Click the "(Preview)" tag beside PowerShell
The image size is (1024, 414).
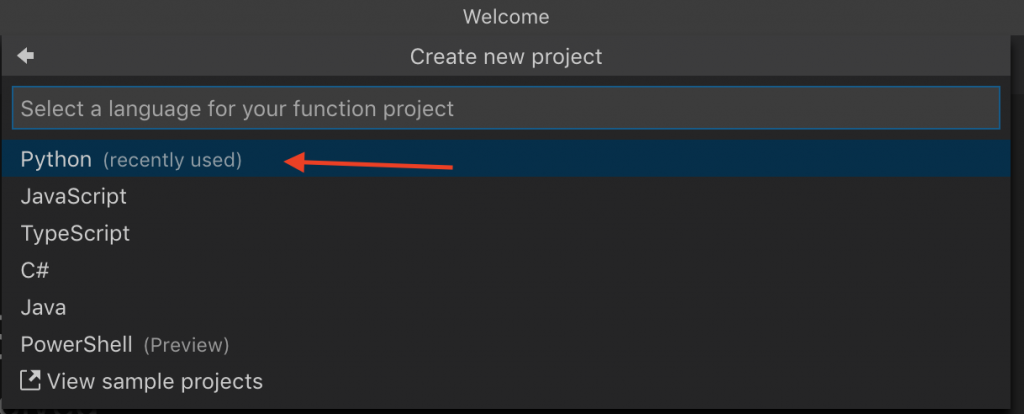click(x=186, y=345)
